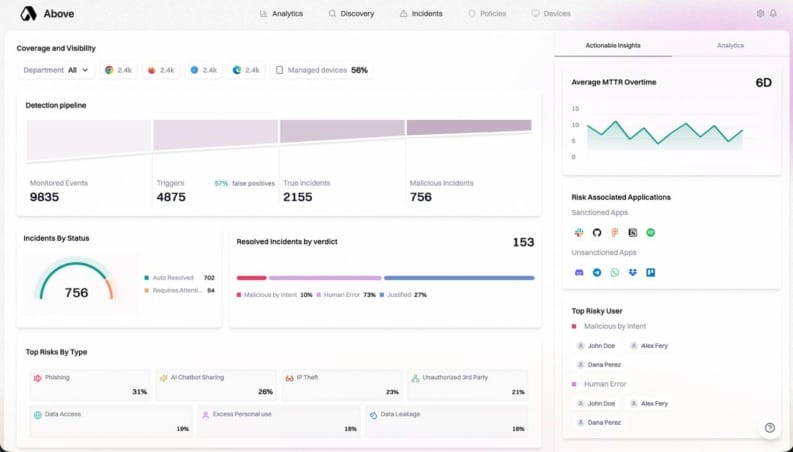793x452 pixels.
Task: Switch to the Analytics tab in right panel
Action: pos(730,46)
